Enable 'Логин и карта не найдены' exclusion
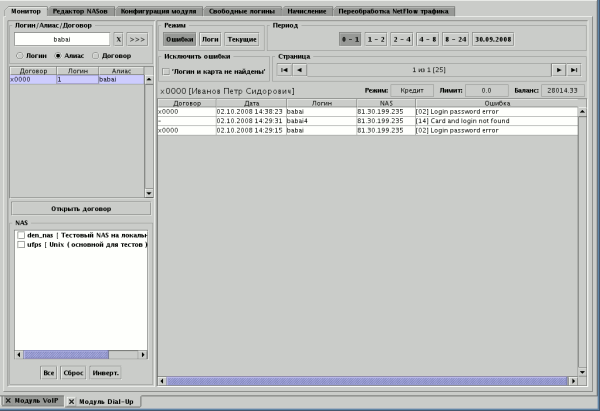This screenshot has height=411, width=600. tap(166, 72)
